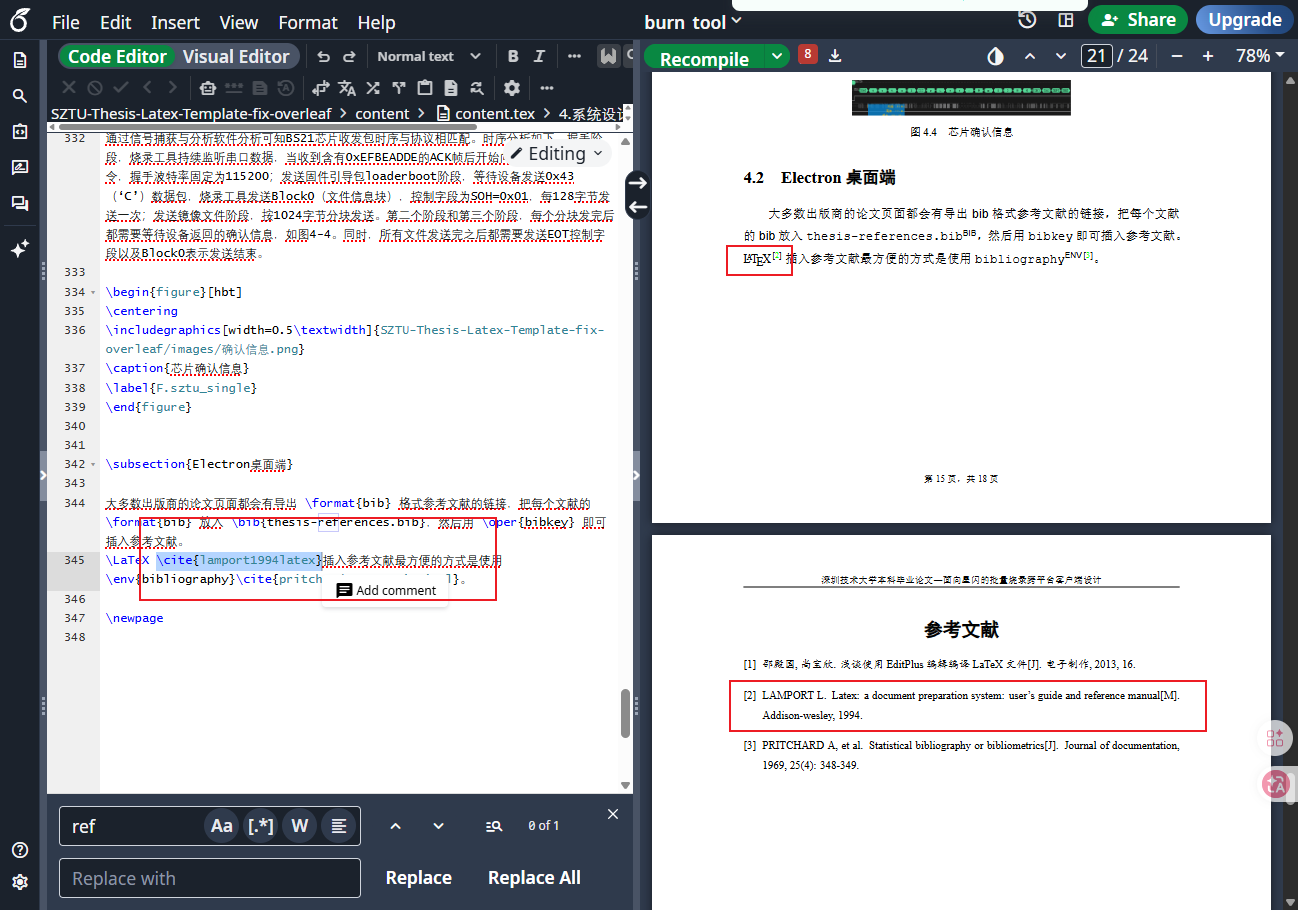Viewport: 1298px width, 910px height.
Task: Toggle case-sensitive search (Aa)
Action: (x=222, y=826)
